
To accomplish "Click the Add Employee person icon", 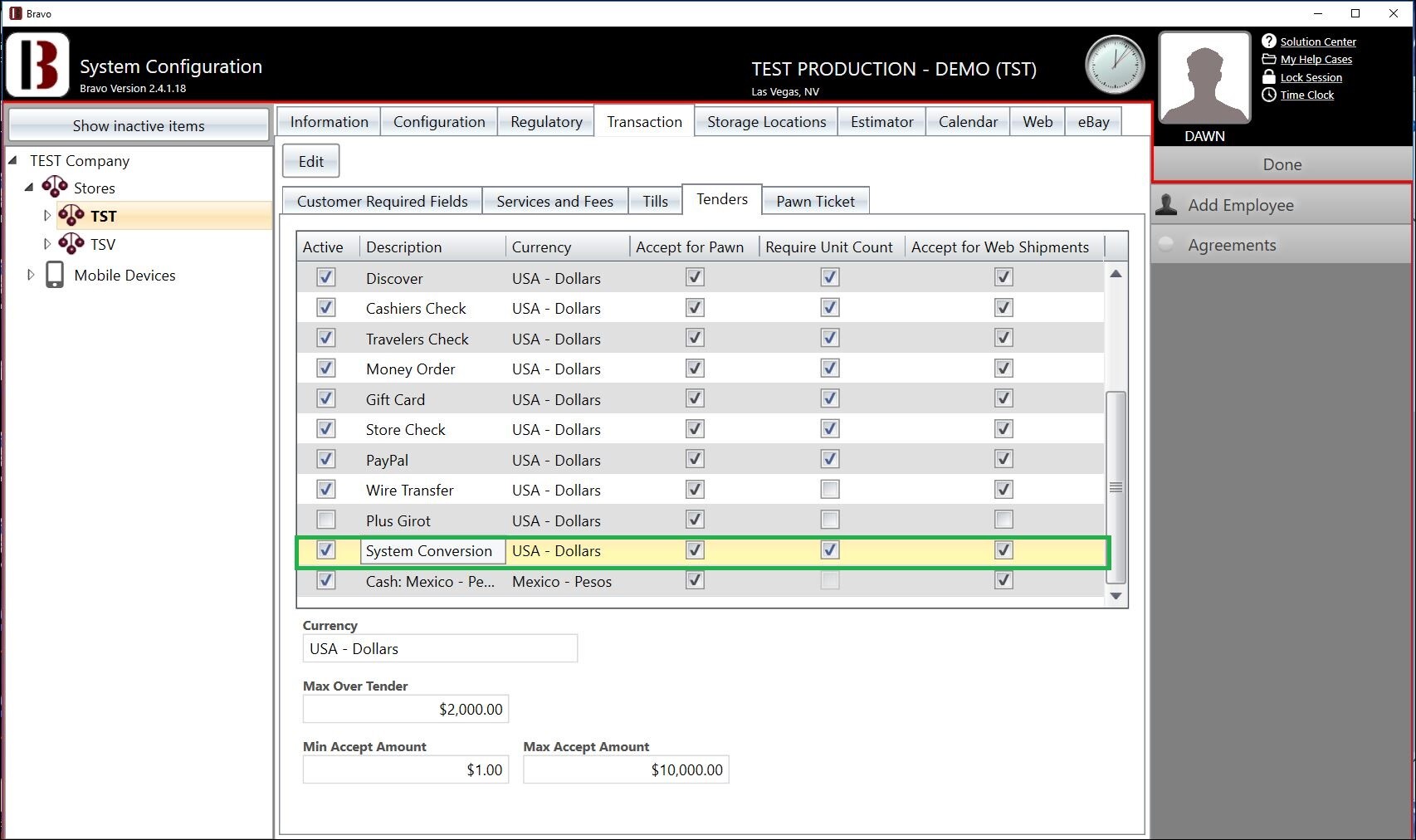I will point(1166,204).
